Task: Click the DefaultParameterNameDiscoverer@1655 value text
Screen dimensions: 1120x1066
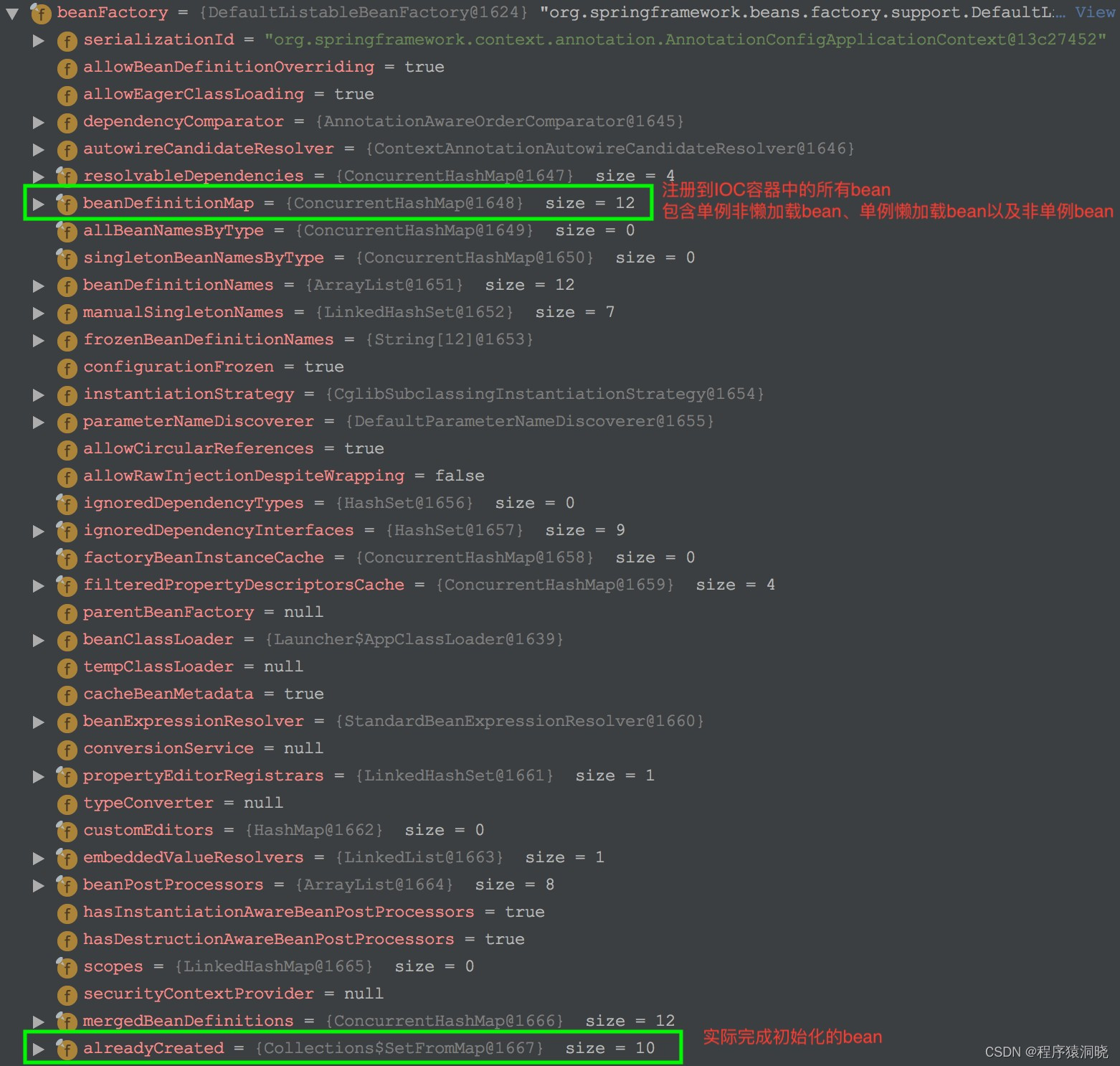Action: pos(530,421)
